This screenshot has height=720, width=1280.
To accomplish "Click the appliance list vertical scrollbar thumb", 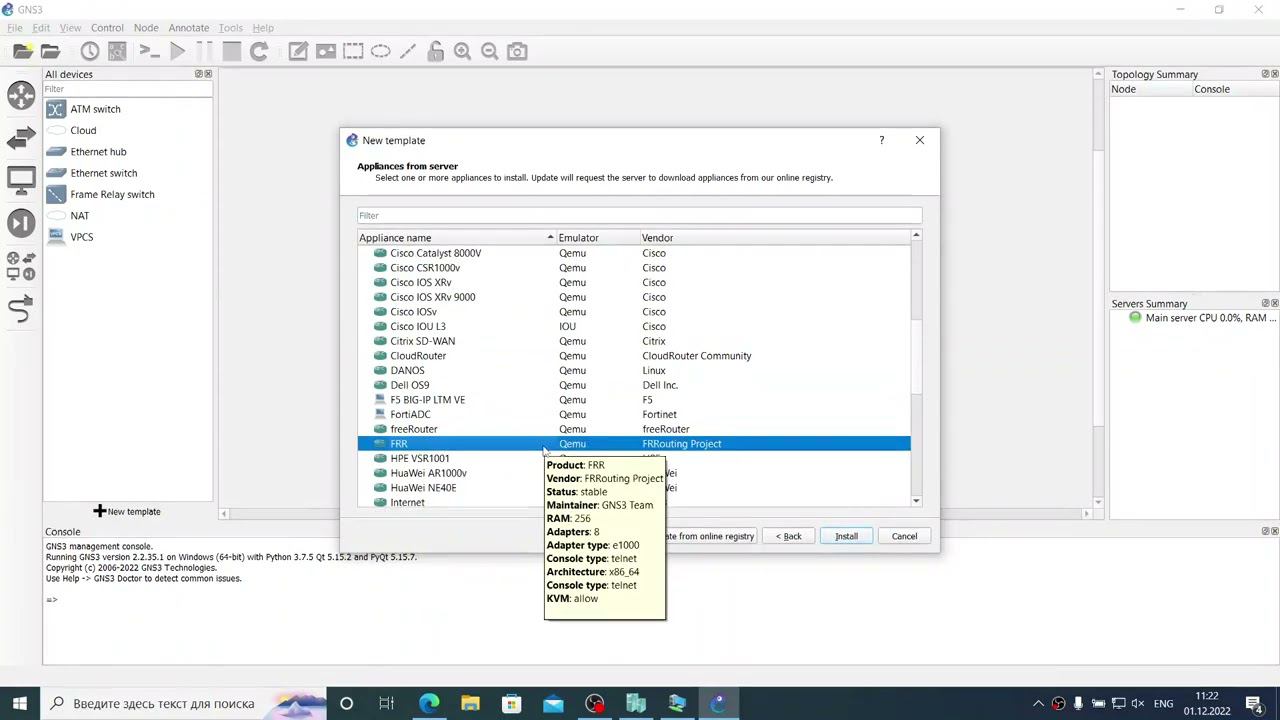I will tap(916, 357).
